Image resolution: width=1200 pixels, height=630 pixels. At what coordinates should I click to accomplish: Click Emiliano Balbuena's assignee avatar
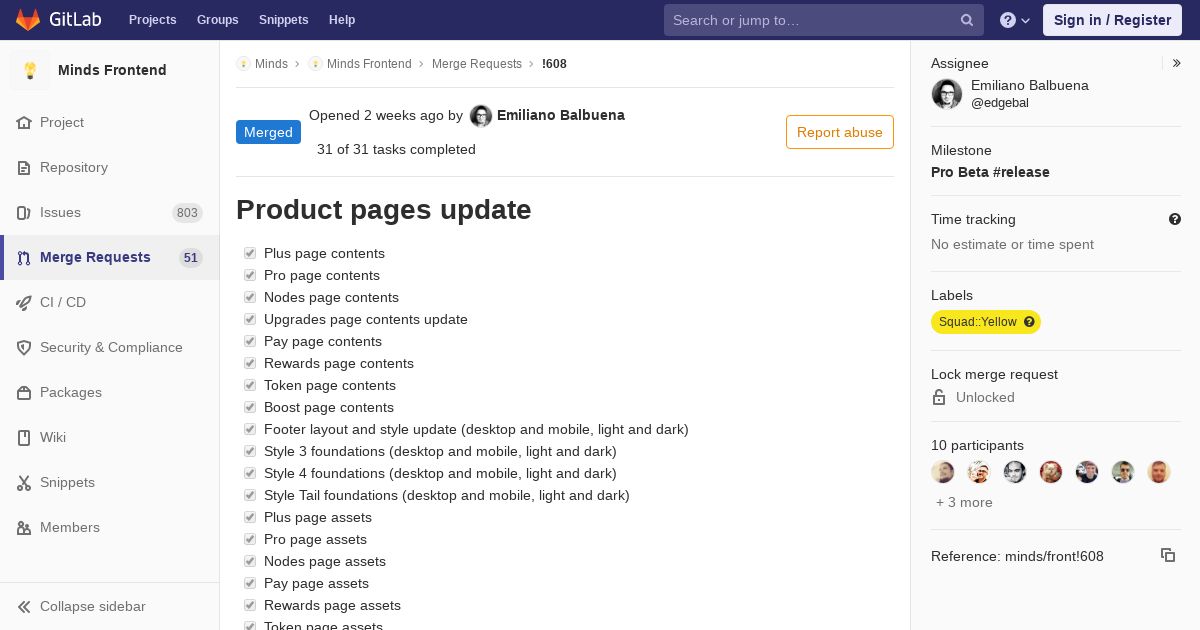pyautogui.click(x=947, y=94)
